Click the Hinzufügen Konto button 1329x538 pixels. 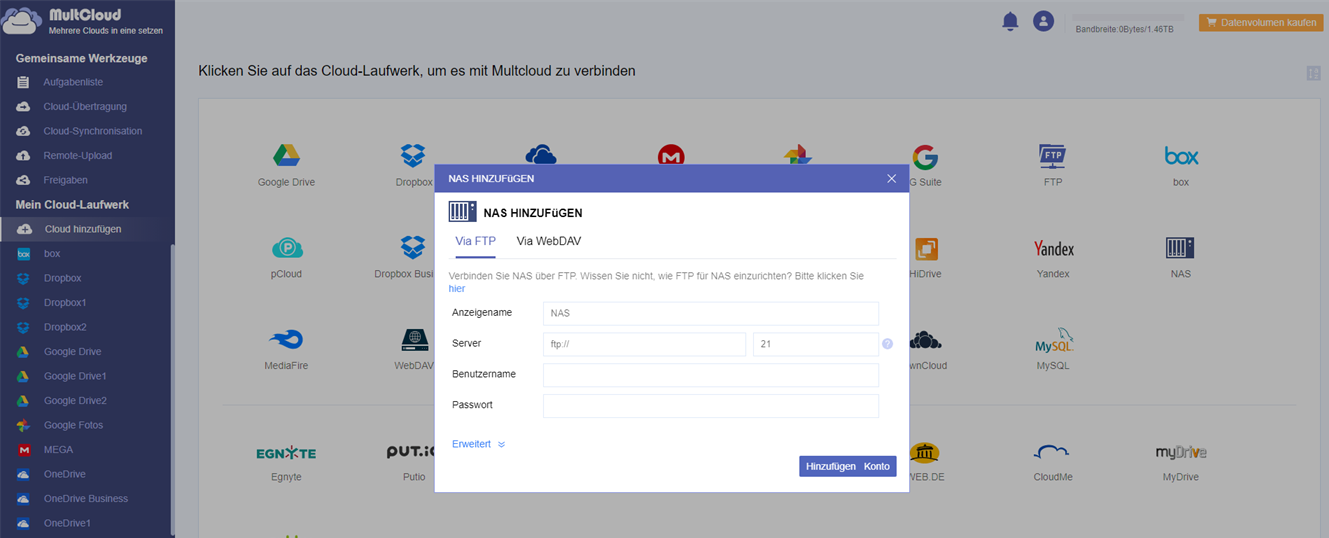847,467
